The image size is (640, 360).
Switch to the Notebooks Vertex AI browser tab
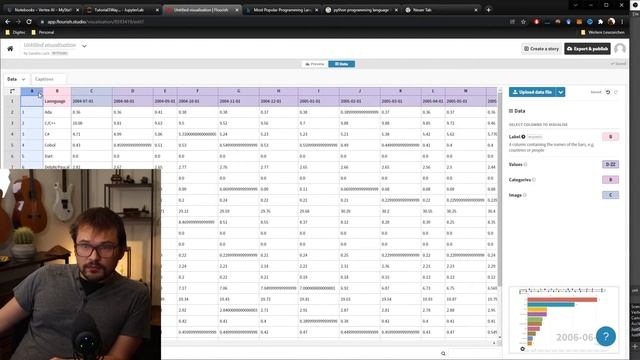(x=42, y=10)
